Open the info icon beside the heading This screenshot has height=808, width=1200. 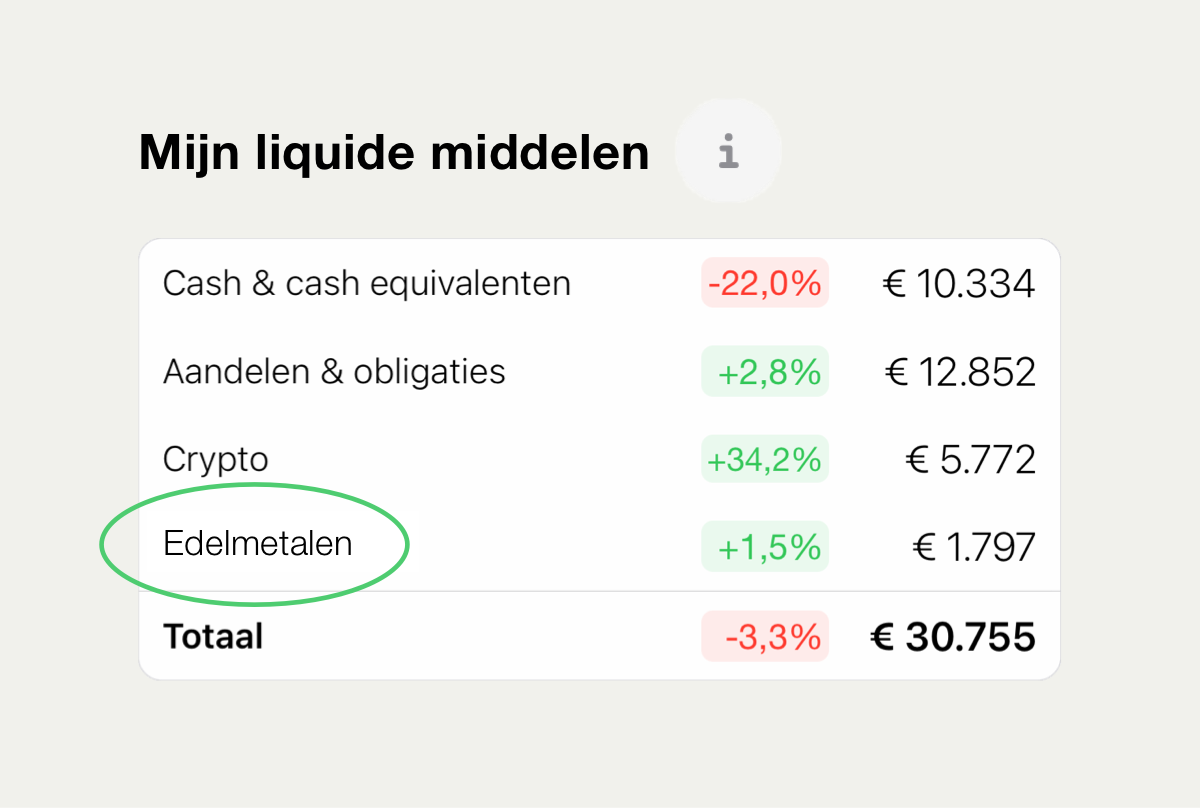coord(728,152)
